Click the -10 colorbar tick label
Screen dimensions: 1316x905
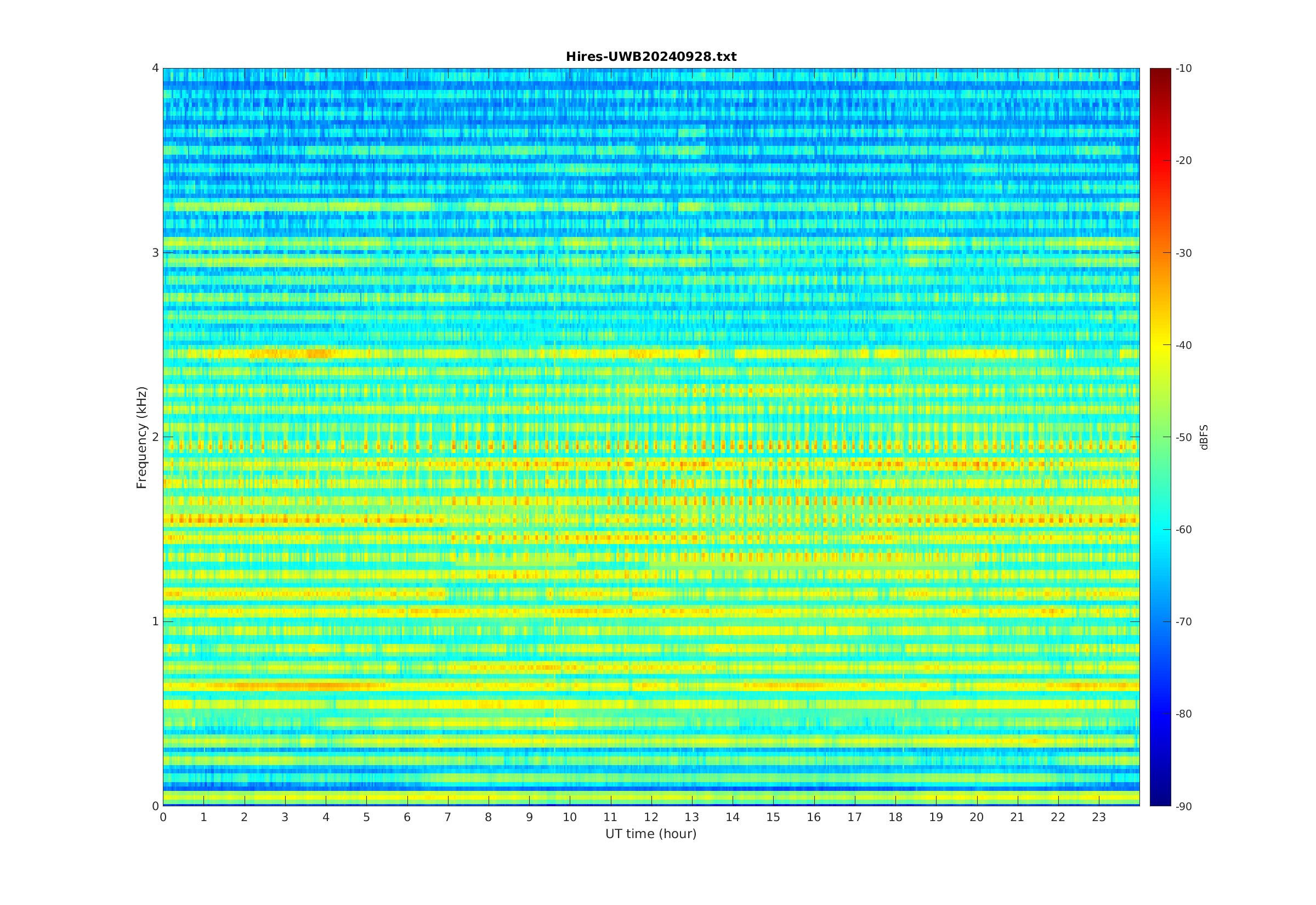click(x=1184, y=69)
